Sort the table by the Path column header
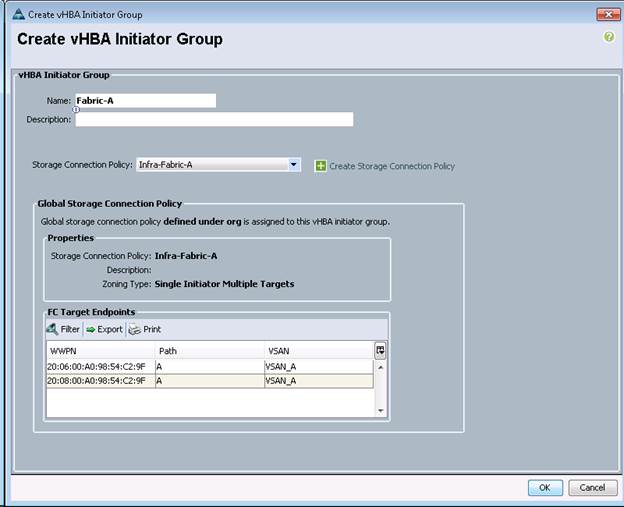 tap(210, 351)
